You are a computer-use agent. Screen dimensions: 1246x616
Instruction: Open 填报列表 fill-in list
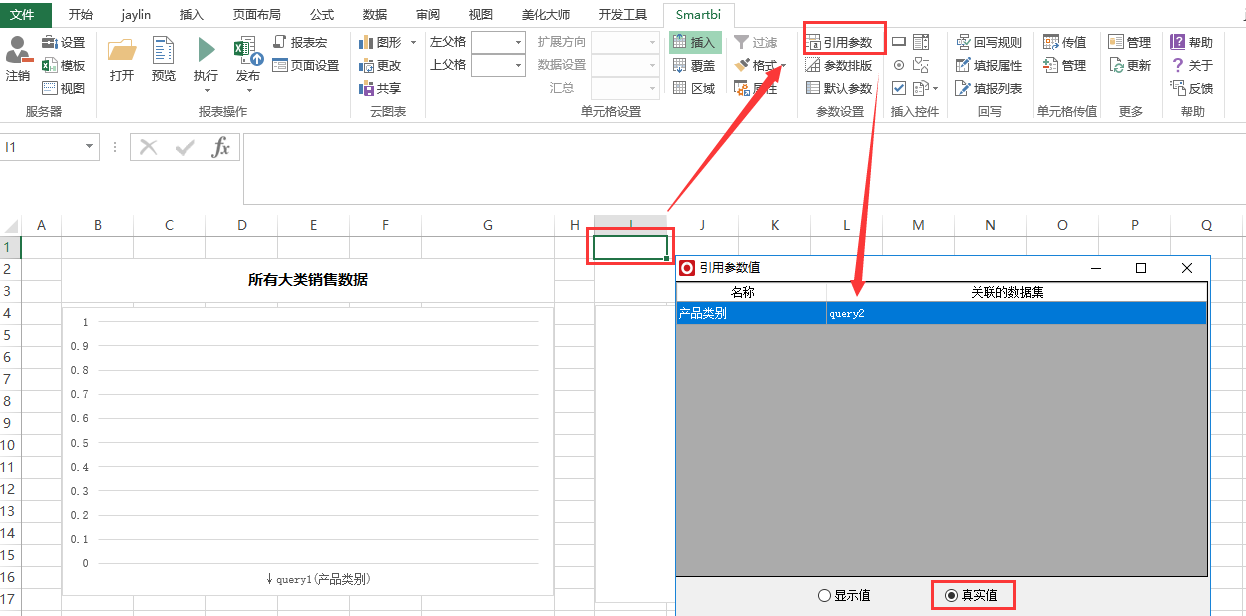[989, 88]
